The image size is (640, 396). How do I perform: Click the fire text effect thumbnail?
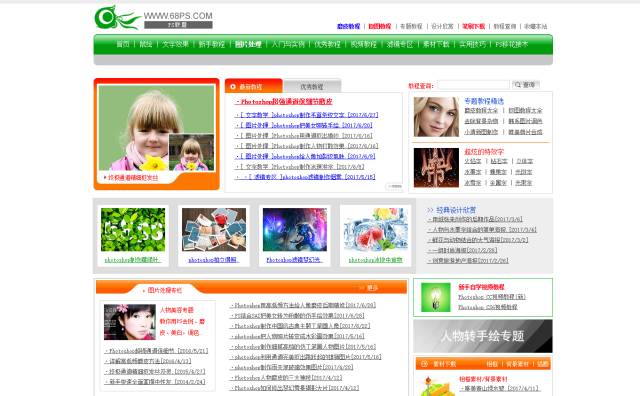coord(436,168)
